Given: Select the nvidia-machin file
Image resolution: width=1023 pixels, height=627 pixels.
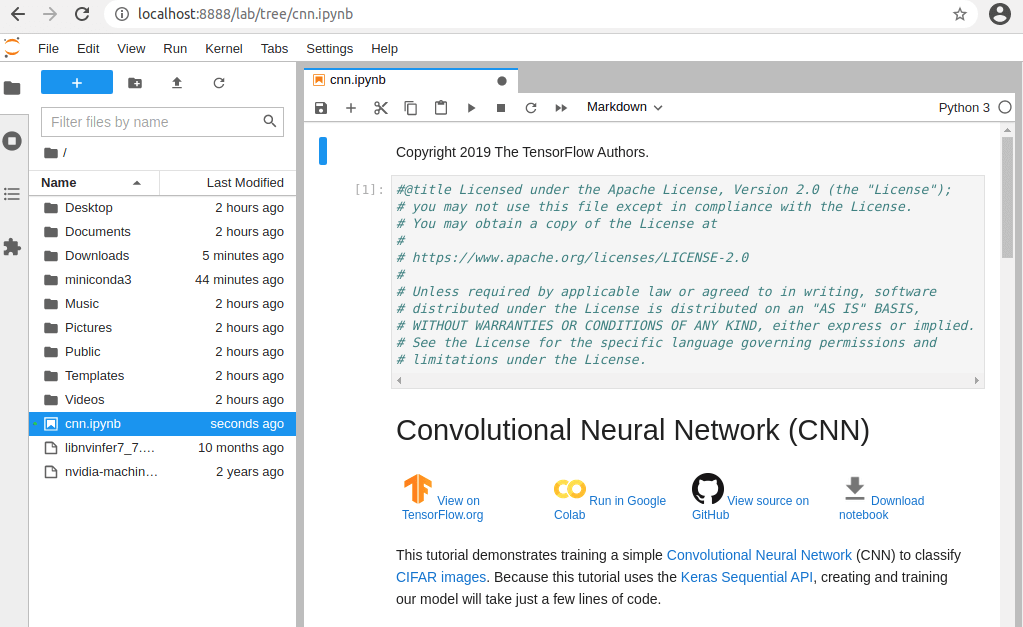Looking at the screenshot, I should [162, 472].
